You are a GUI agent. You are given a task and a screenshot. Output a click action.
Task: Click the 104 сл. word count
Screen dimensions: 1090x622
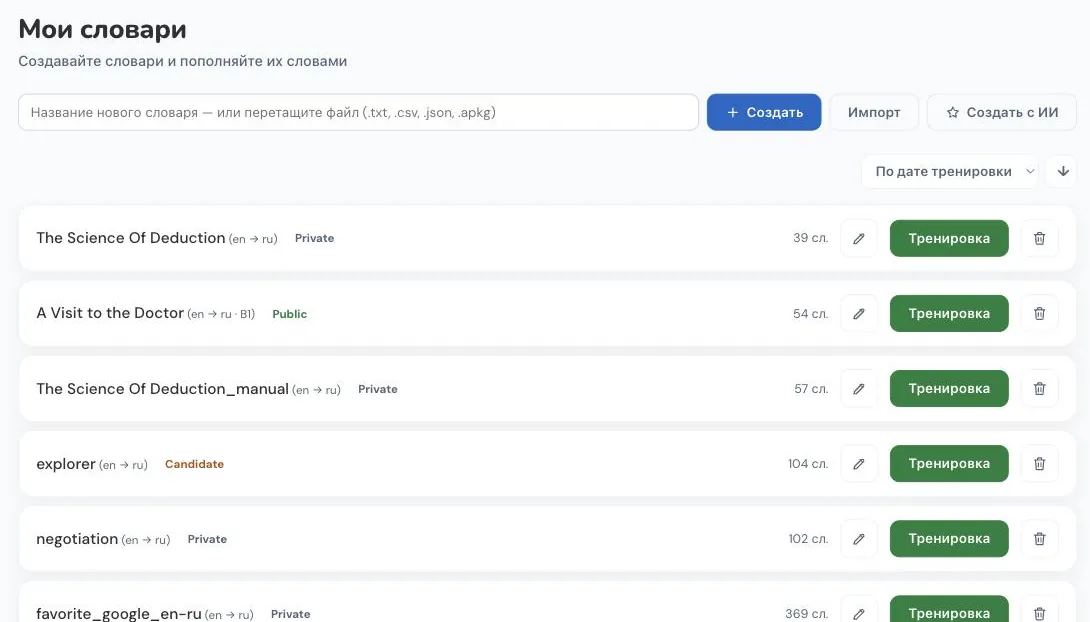point(808,464)
